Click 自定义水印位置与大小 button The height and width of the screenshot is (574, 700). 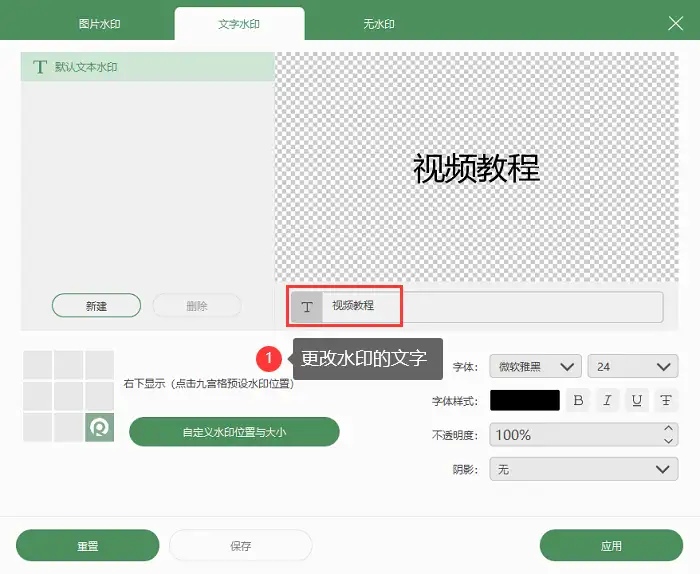click(234, 432)
